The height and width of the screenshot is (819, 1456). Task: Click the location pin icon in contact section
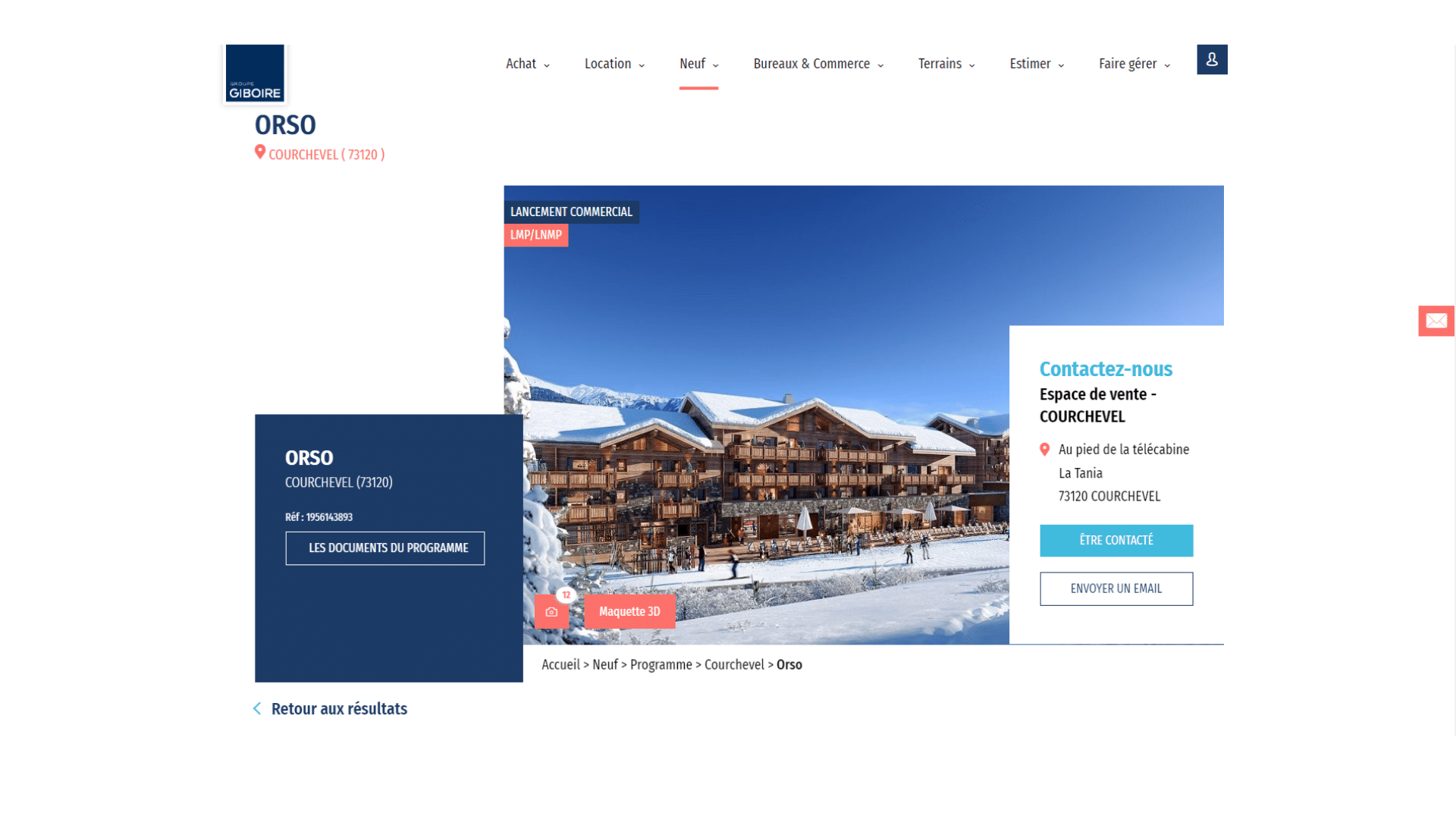(1044, 449)
